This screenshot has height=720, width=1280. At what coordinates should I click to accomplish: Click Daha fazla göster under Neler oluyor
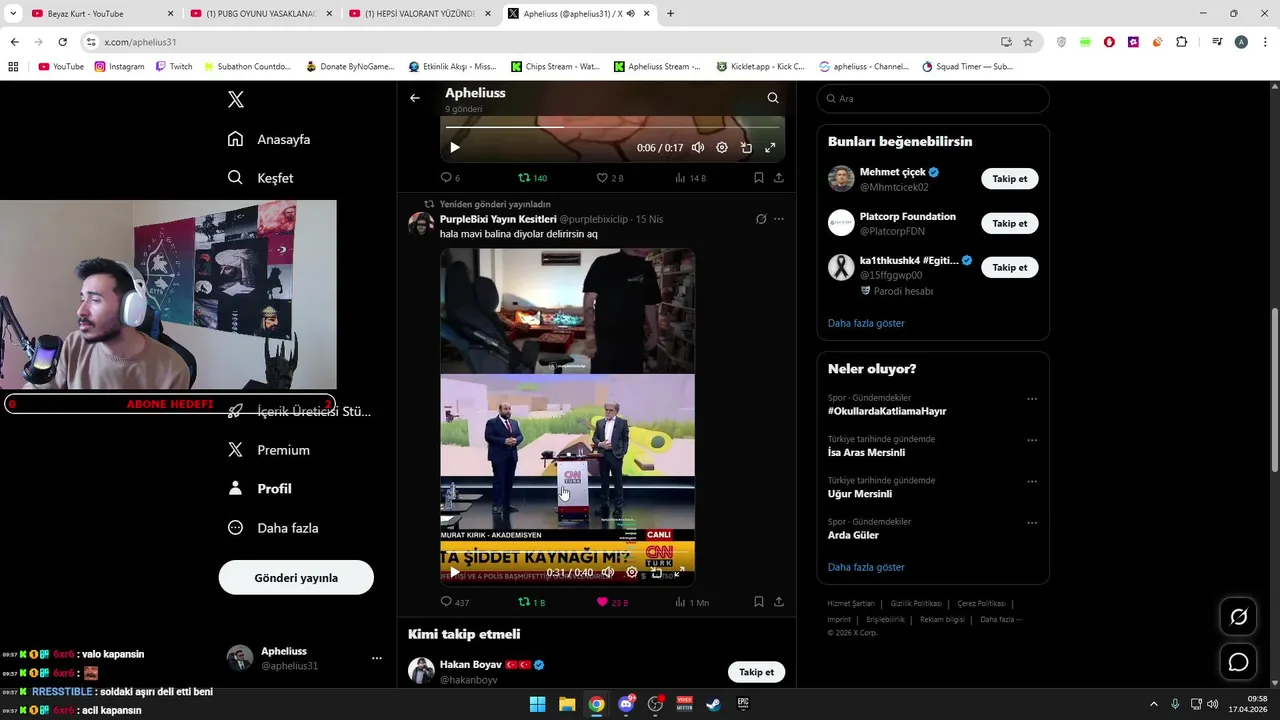click(x=866, y=567)
